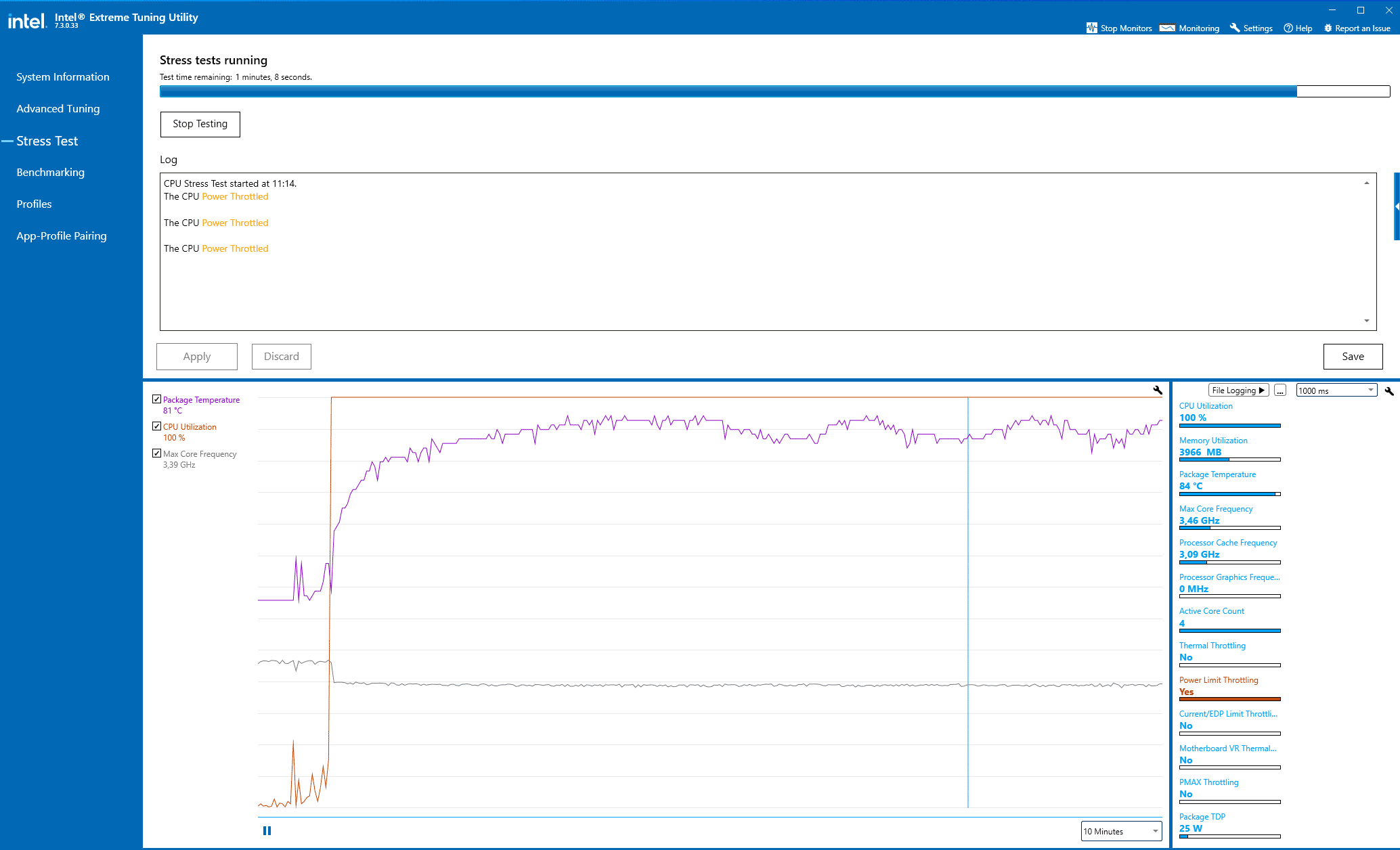The height and width of the screenshot is (850, 1400).
Task: Click the Report an Issue gear icon
Action: coord(1328,28)
